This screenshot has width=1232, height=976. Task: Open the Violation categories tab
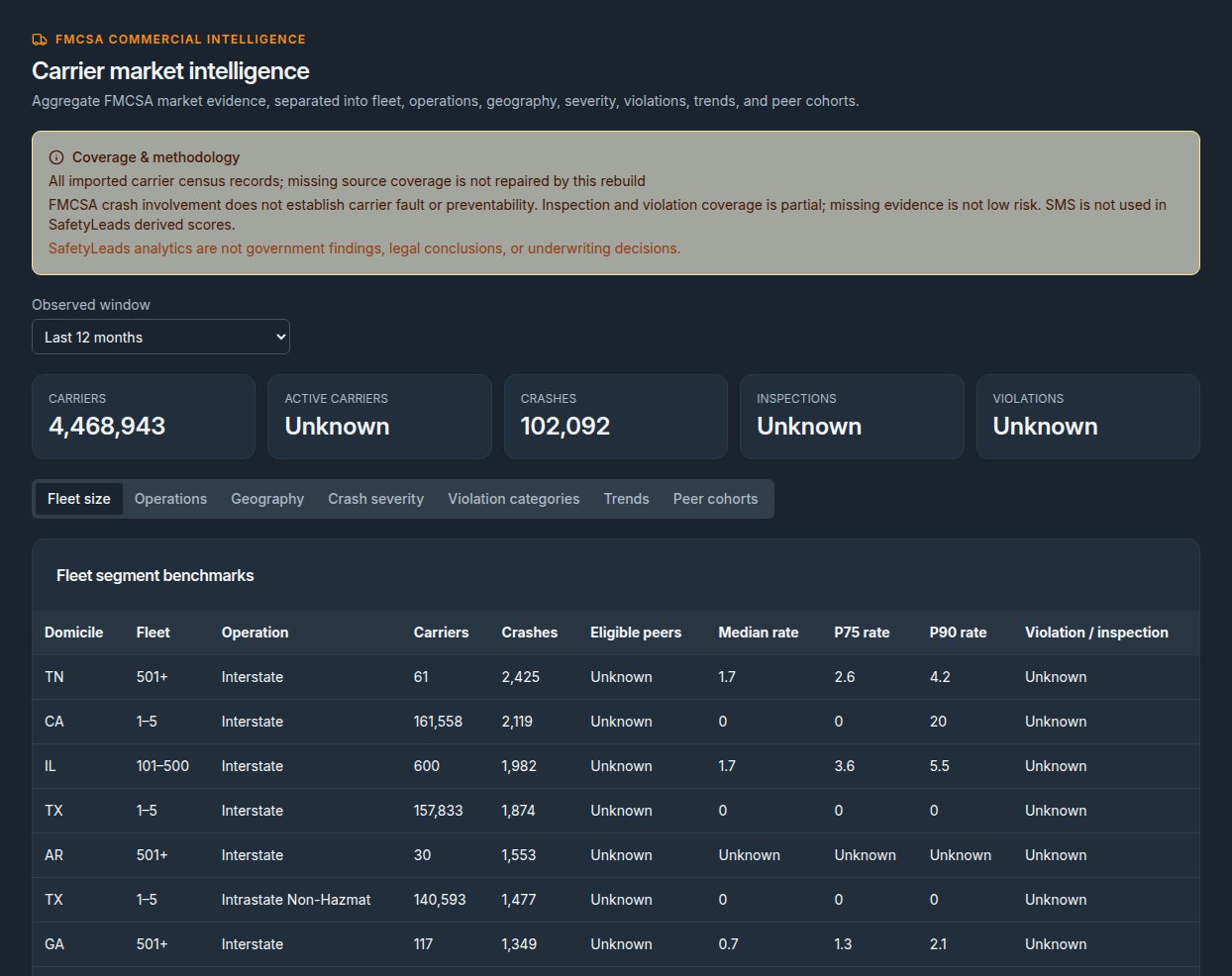pos(513,499)
